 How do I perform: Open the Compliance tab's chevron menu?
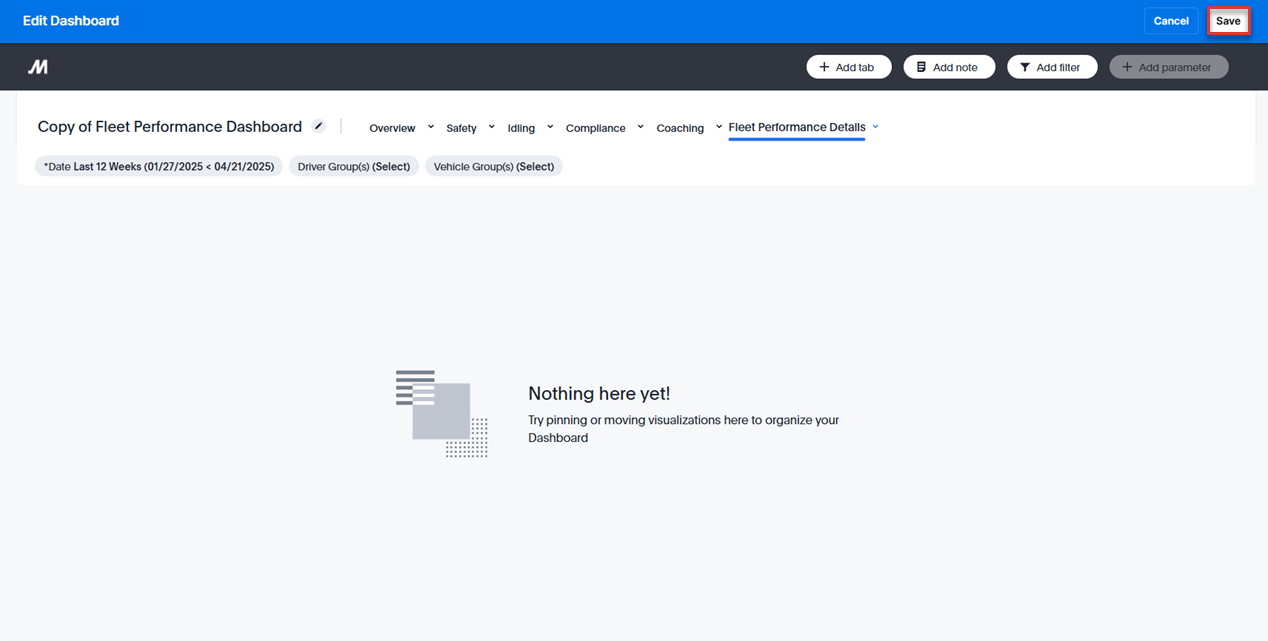[x=641, y=127]
